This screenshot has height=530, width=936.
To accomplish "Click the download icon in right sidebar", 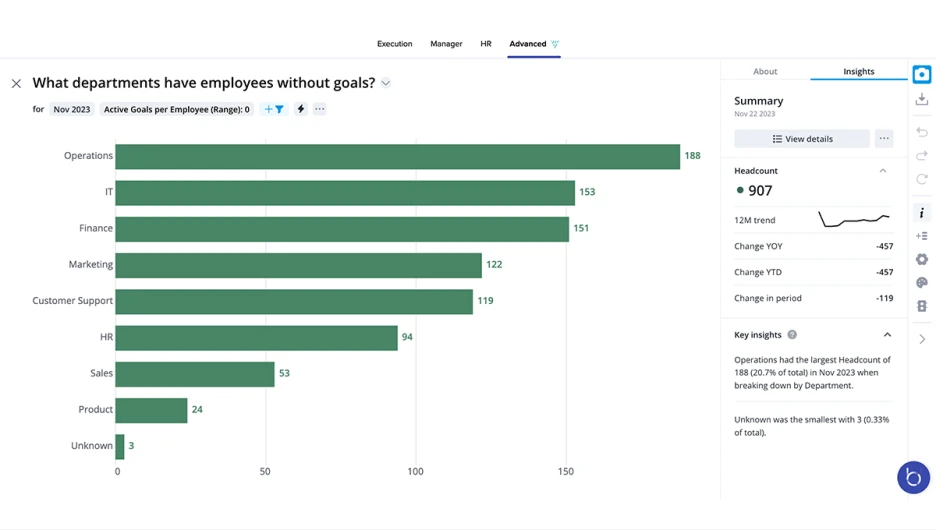I will [921, 99].
